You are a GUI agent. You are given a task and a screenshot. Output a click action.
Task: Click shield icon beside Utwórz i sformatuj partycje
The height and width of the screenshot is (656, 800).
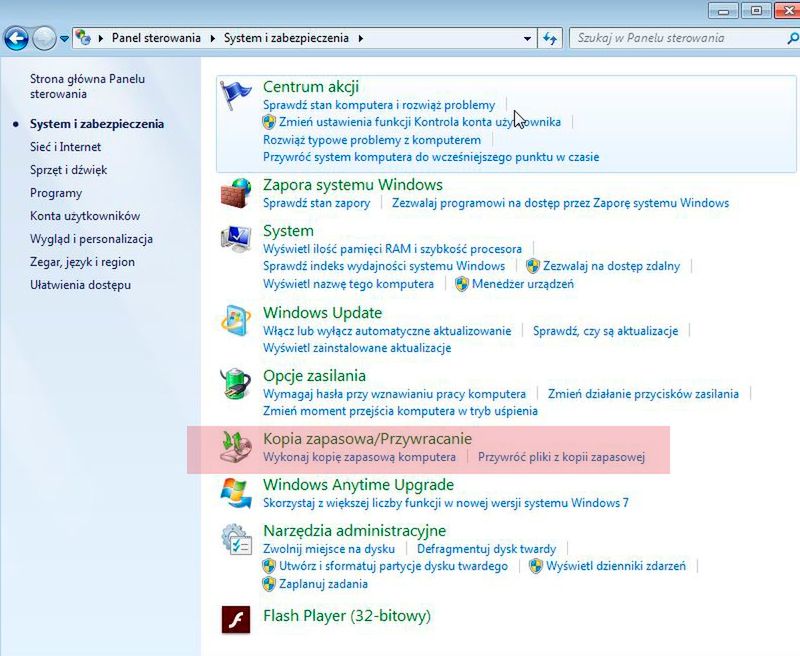(x=269, y=566)
